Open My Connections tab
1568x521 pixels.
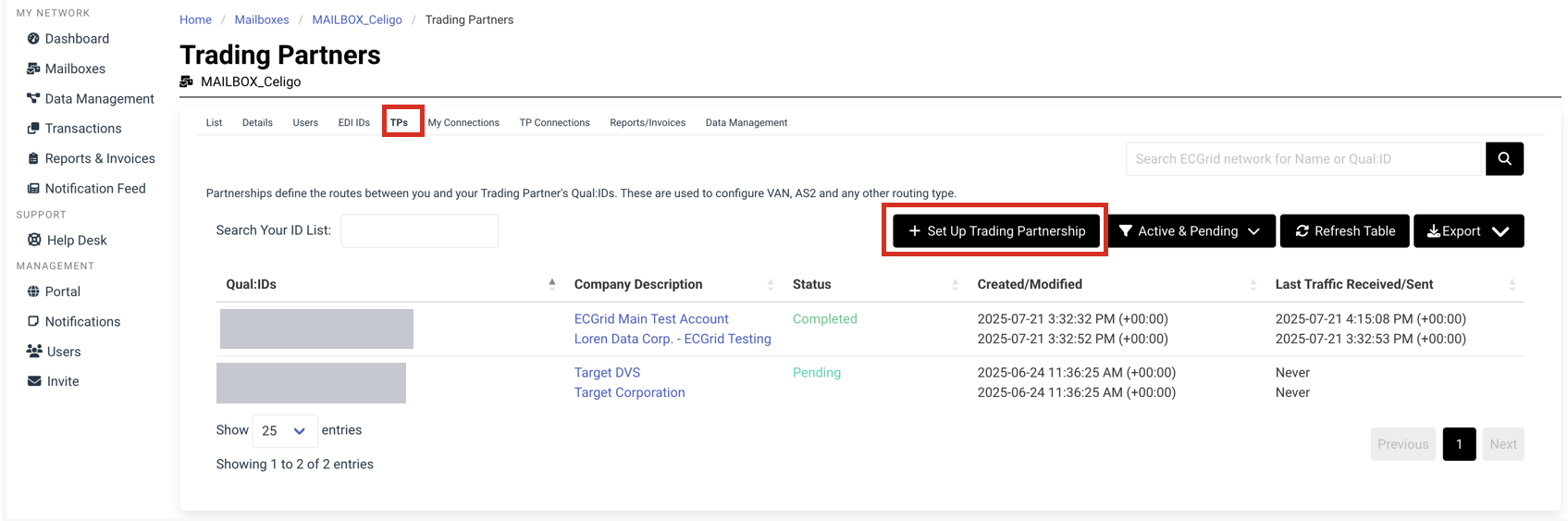pos(463,122)
